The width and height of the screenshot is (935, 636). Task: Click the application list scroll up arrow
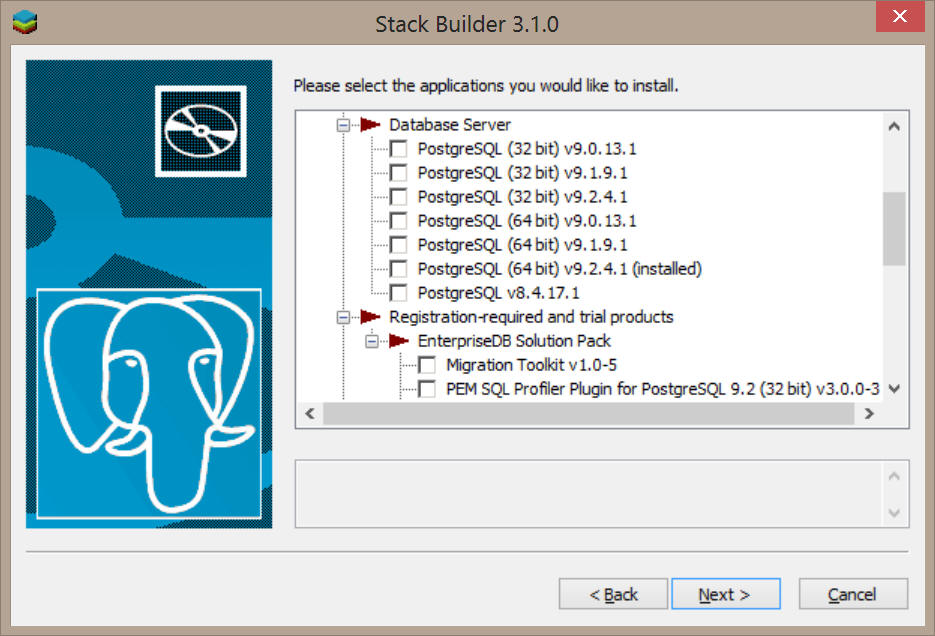894,126
